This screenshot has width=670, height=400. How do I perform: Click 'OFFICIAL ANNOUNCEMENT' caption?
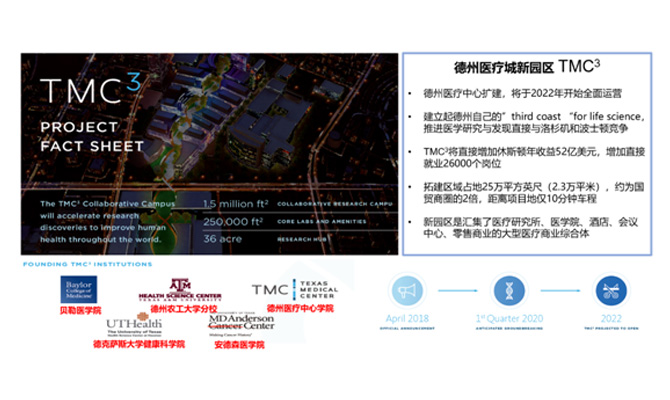pyautogui.click(x=407, y=328)
